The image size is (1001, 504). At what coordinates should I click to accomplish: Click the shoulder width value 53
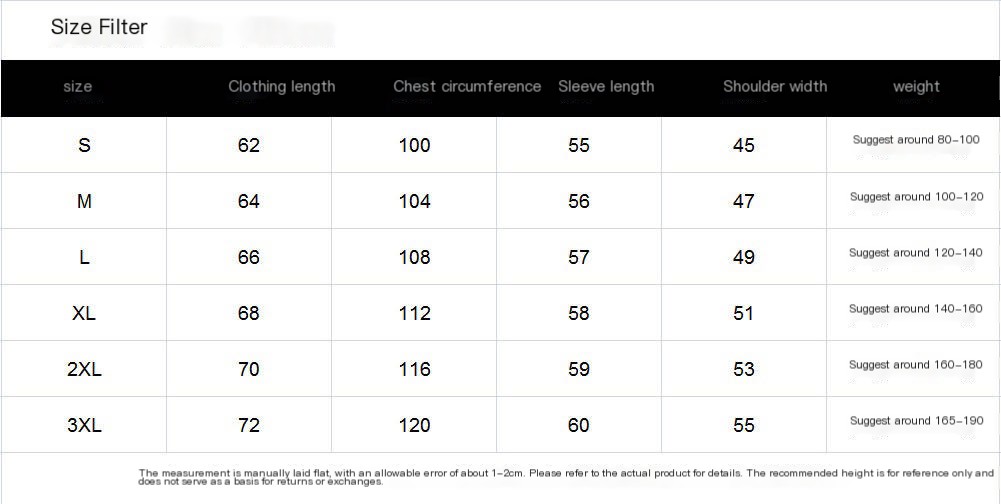(743, 370)
